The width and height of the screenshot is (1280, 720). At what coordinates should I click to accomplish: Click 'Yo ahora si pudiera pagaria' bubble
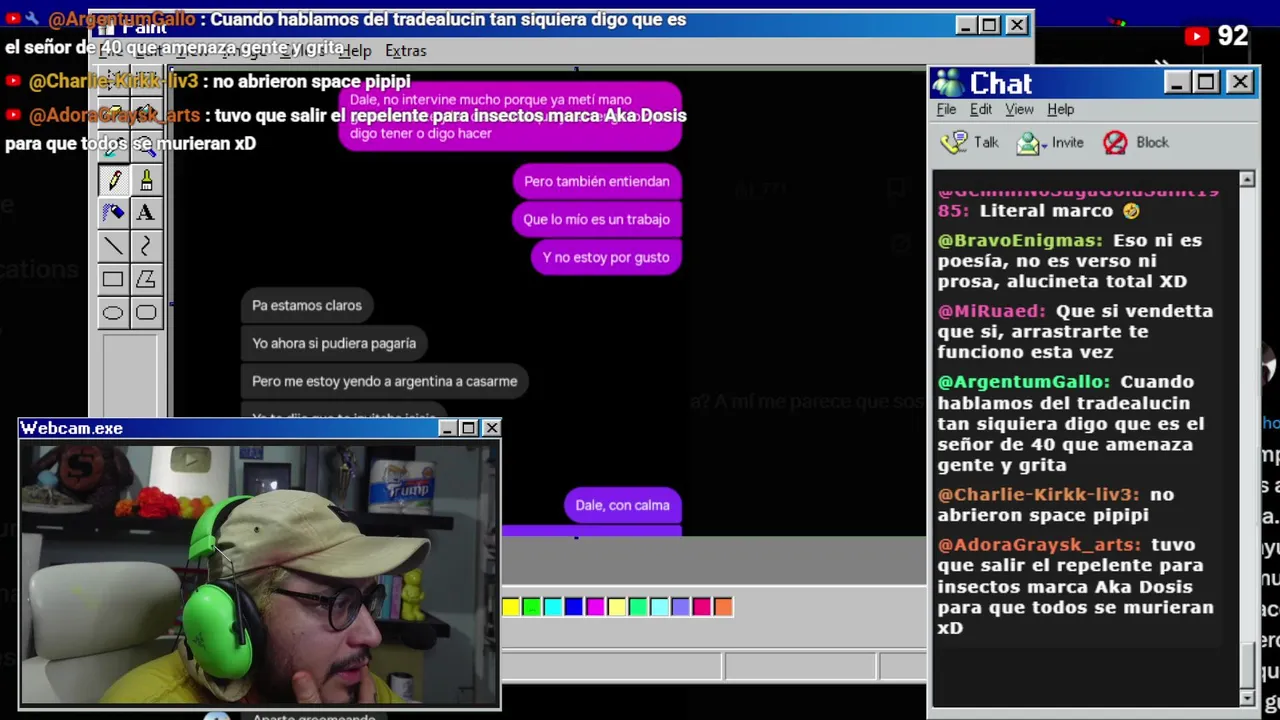tap(334, 343)
